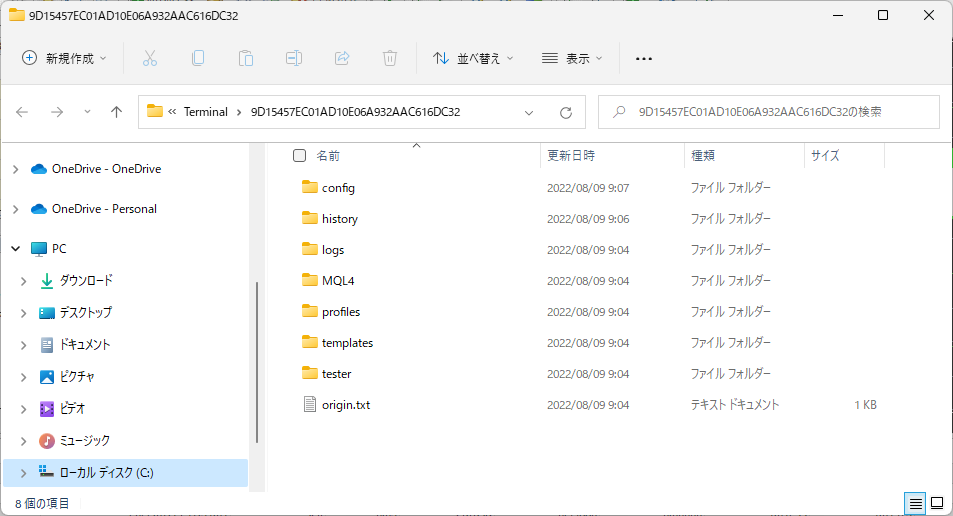953x516 pixels.
Task: Select the origin.txt document icon
Action: [x=310, y=404]
